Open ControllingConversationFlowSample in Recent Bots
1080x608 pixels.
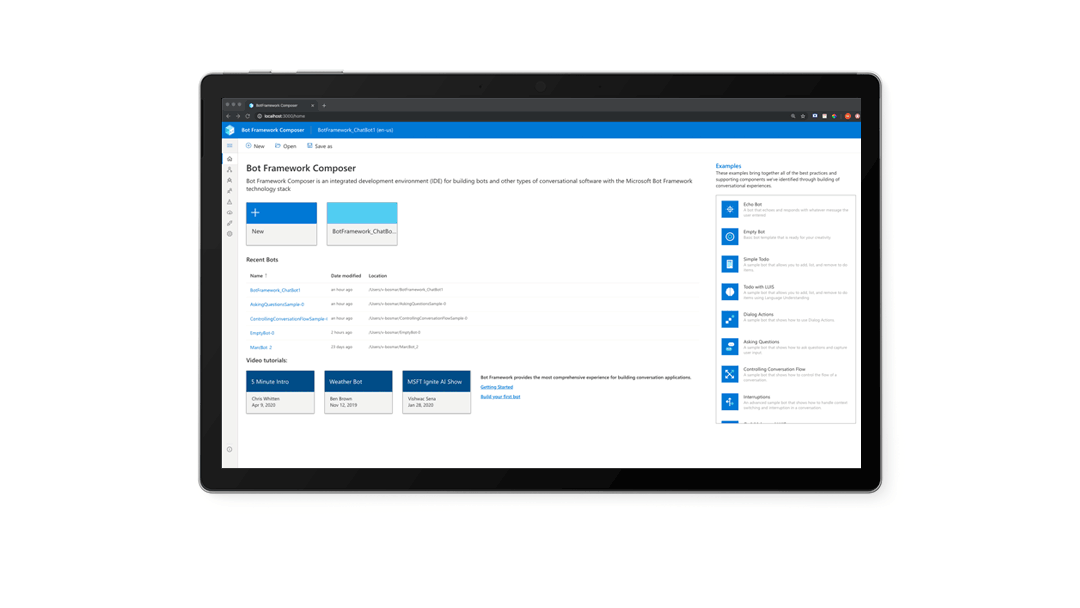click(x=289, y=319)
